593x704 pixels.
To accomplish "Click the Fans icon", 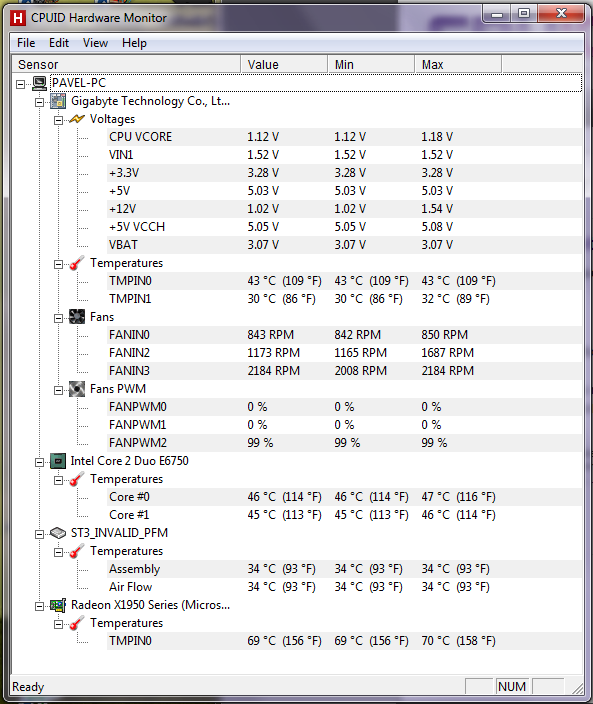I will (77, 317).
